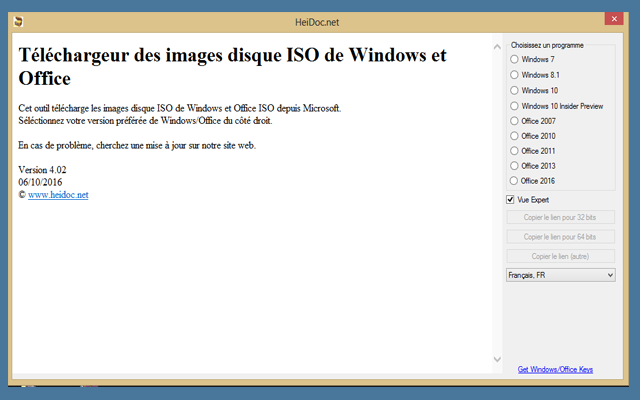Screen dimensions: 640x400
Task: Uncheck the Vue Expert checkbox
Action: pos(510,200)
